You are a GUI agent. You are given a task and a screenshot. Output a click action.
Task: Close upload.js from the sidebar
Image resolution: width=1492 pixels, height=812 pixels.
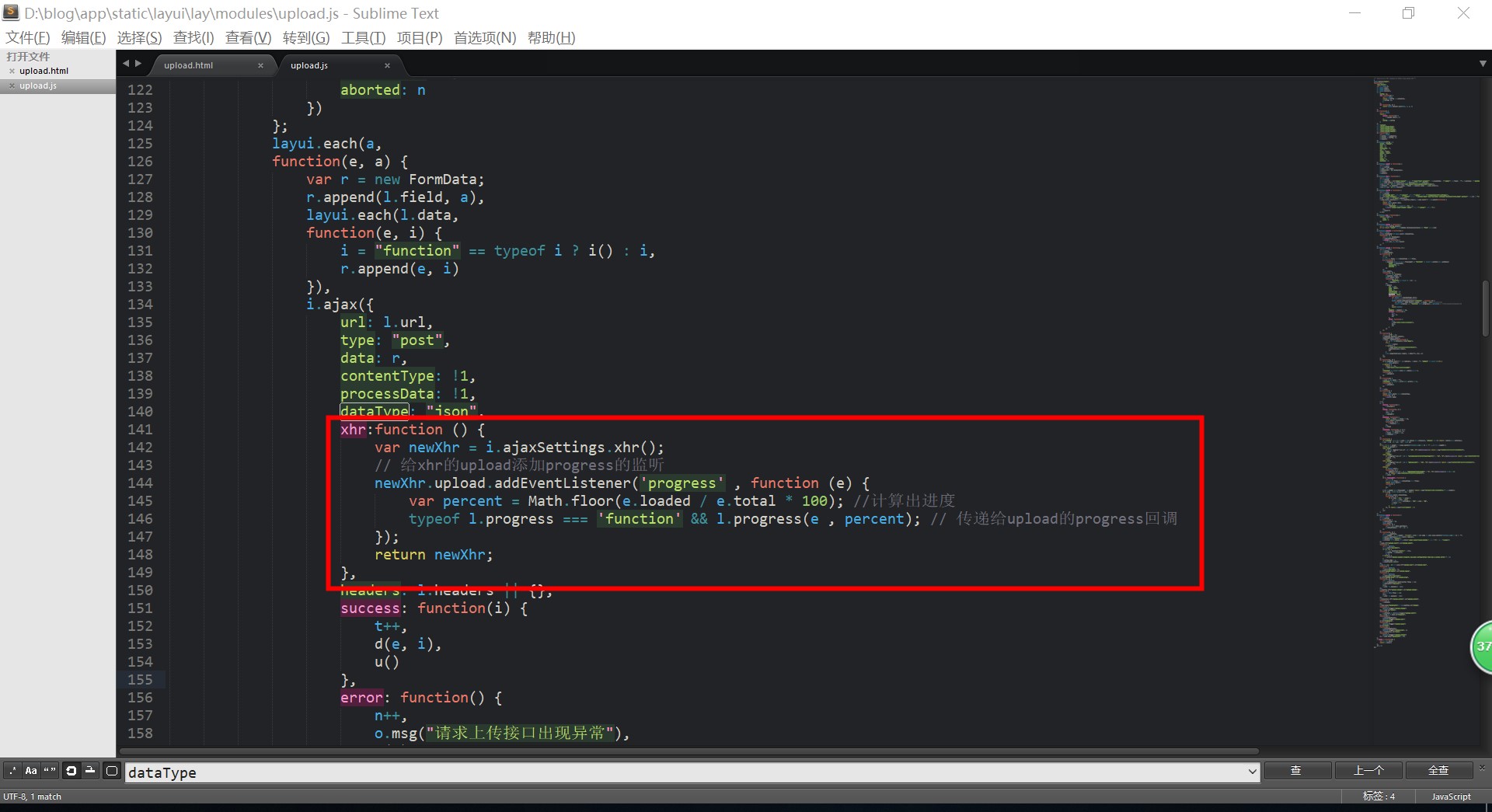click(x=12, y=85)
